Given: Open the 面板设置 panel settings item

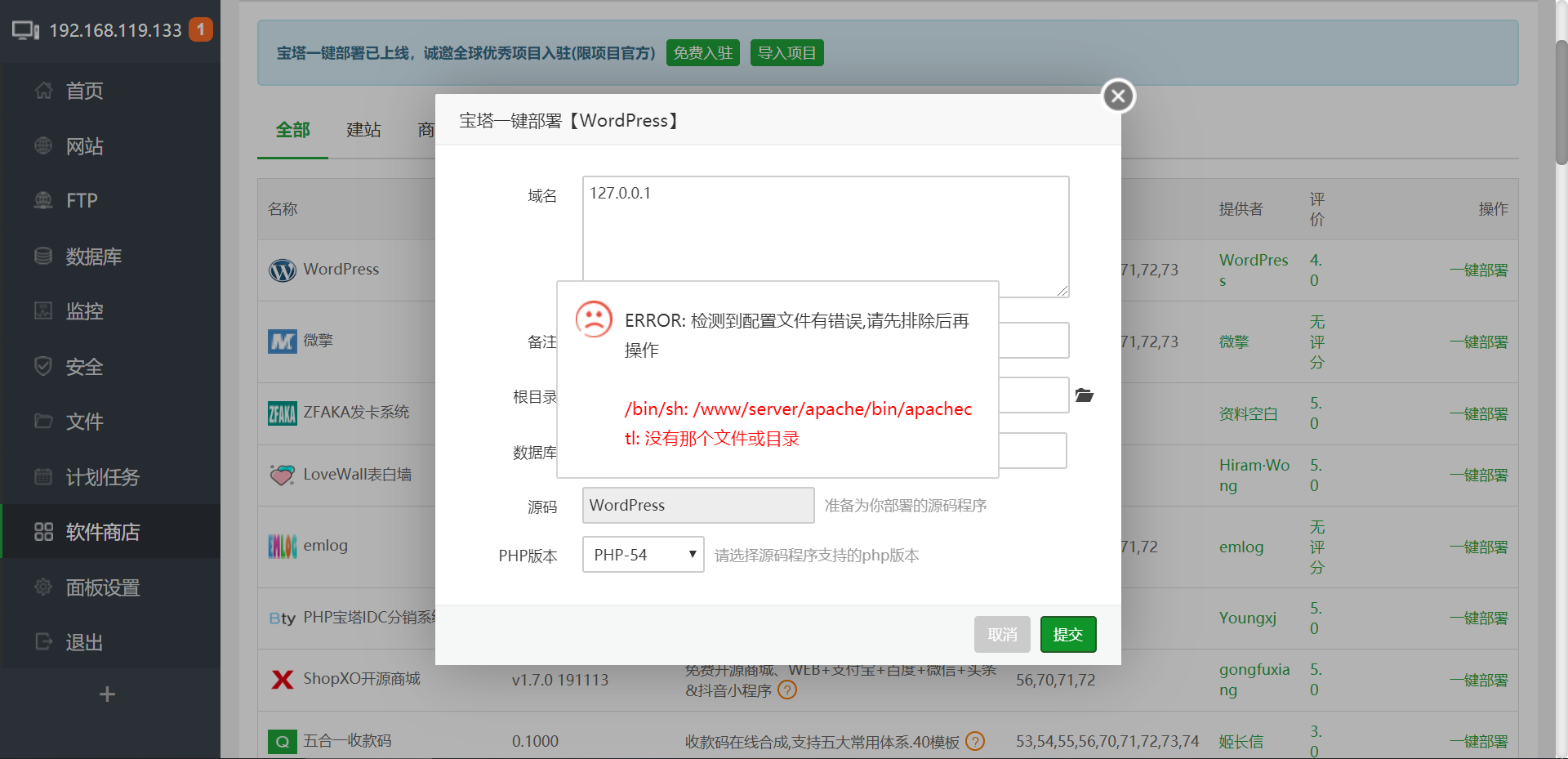Looking at the screenshot, I should [110, 587].
